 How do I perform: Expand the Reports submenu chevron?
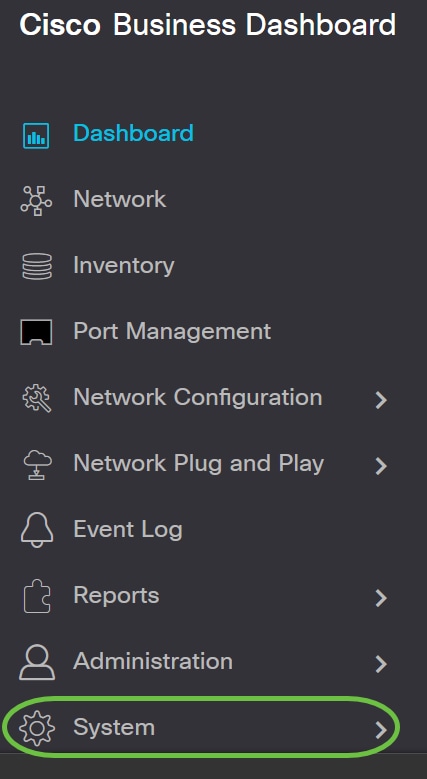tap(381, 598)
